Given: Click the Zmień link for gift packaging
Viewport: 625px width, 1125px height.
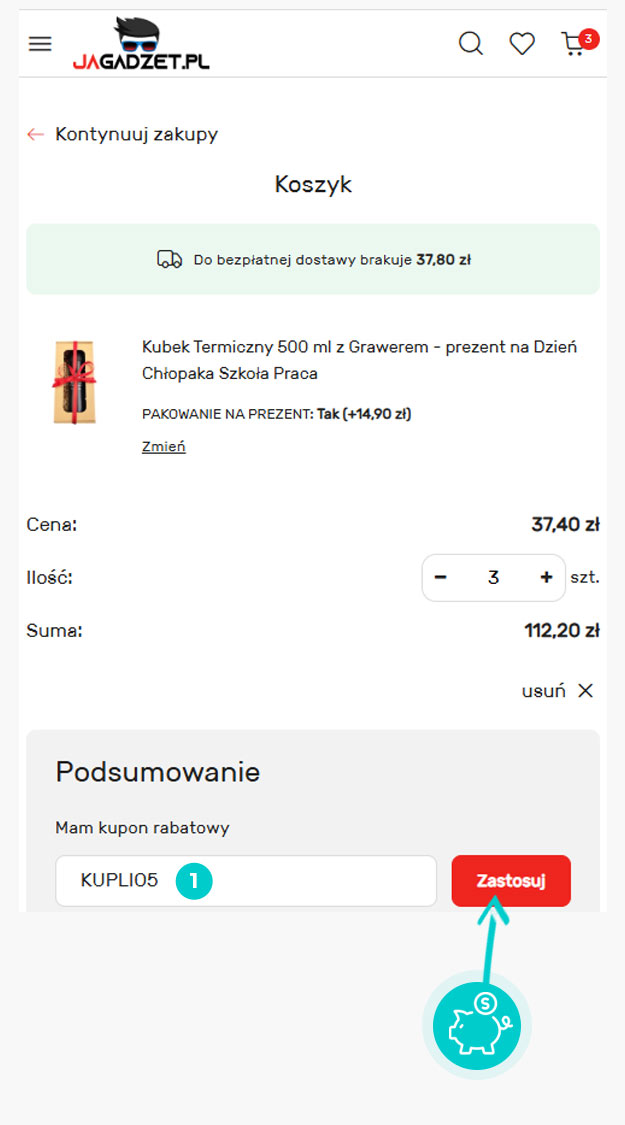Looking at the screenshot, I should pos(164,447).
